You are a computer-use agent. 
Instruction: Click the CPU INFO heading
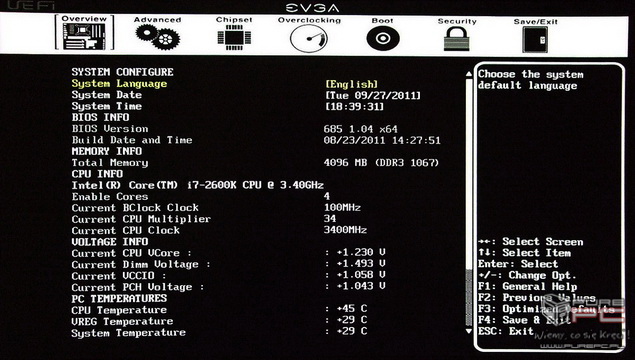point(97,174)
